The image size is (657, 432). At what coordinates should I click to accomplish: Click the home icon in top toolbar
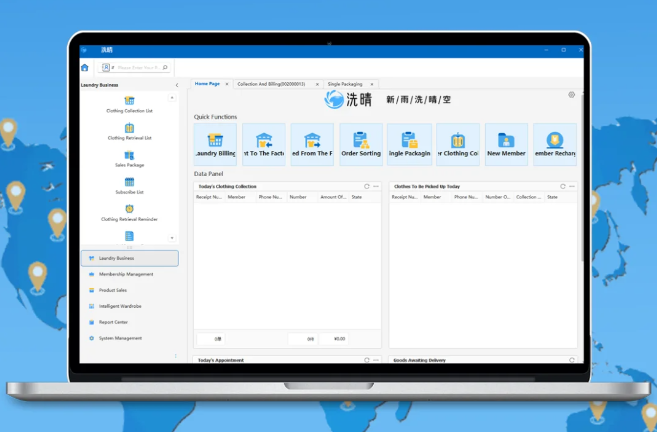pos(85,68)
